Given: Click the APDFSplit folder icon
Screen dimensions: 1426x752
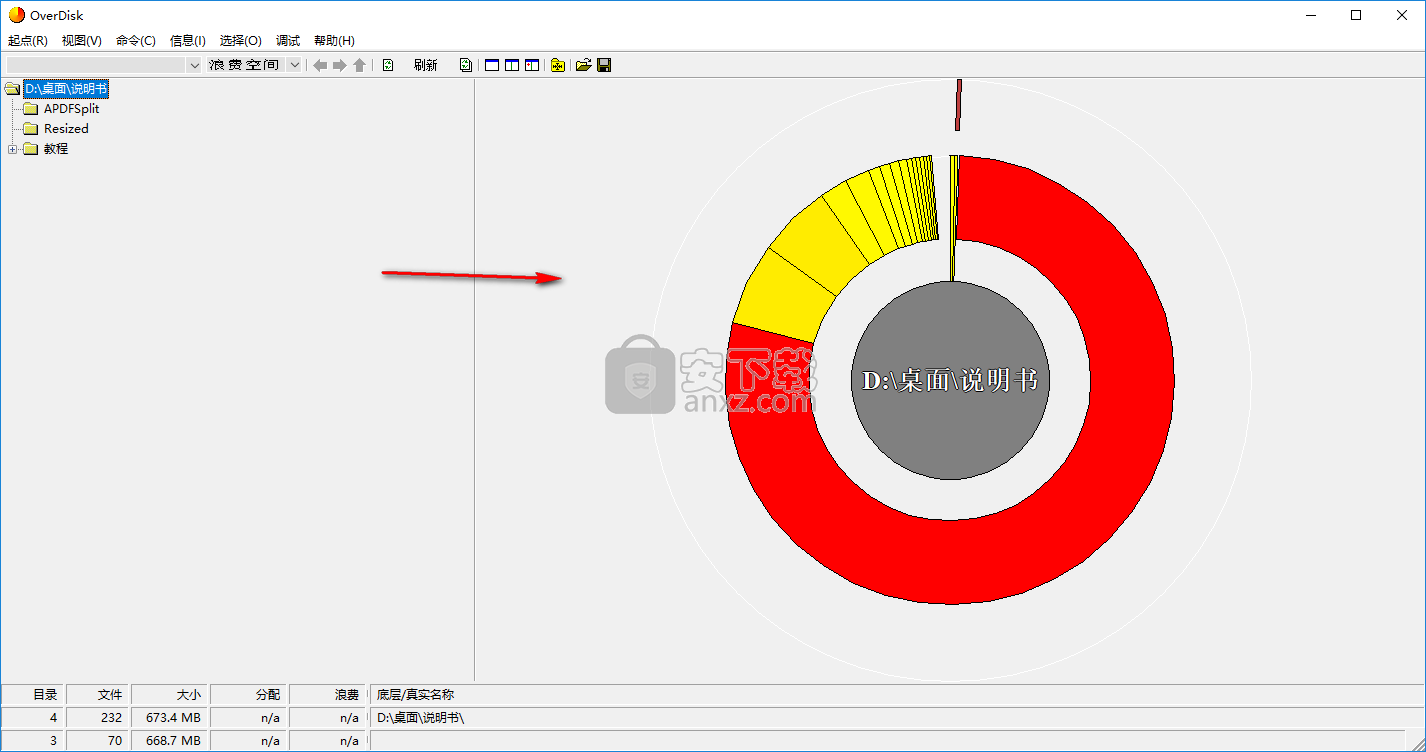Looking at the screenshot, I should point(30,109).
